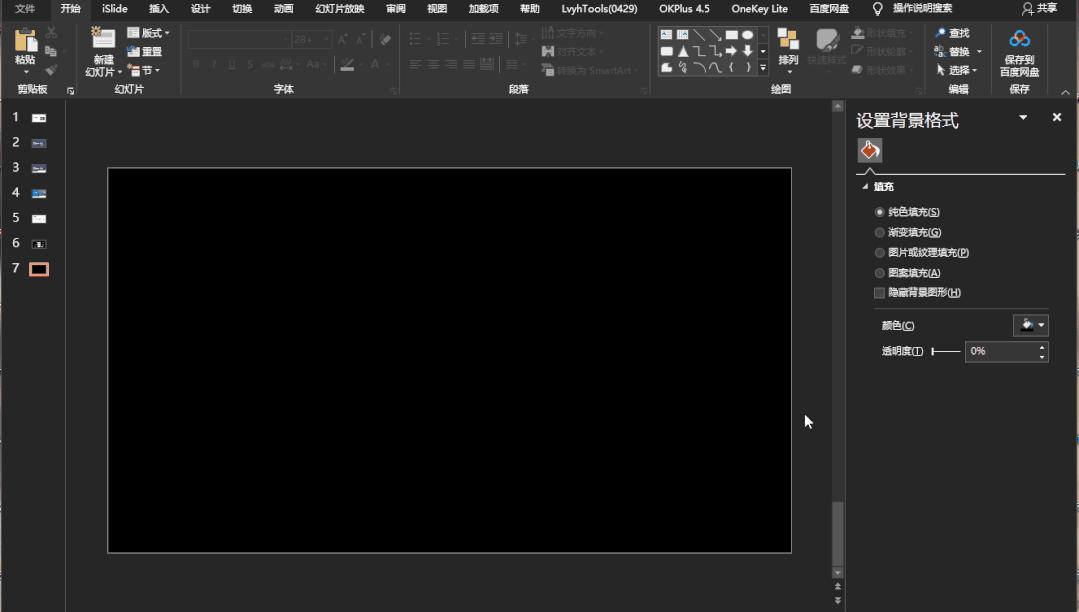Switch to the Insert (插入) ribbon tab
The image size is (1079, 612).
159,9
